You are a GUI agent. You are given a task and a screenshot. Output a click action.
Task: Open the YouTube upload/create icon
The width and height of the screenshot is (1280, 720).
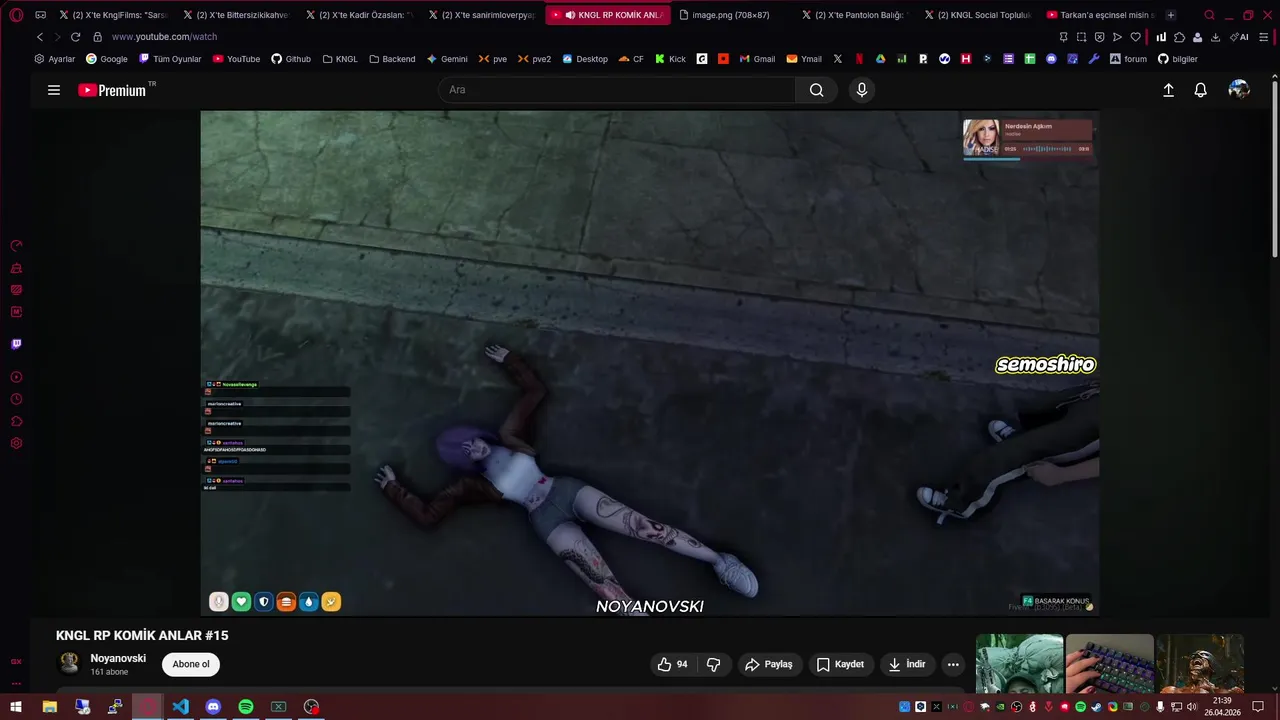pyautogui.click(x=1168, y=90)
